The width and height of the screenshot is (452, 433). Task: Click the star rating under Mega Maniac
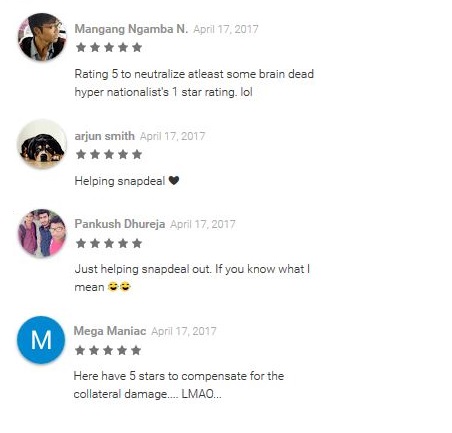[x=108, y=350]
